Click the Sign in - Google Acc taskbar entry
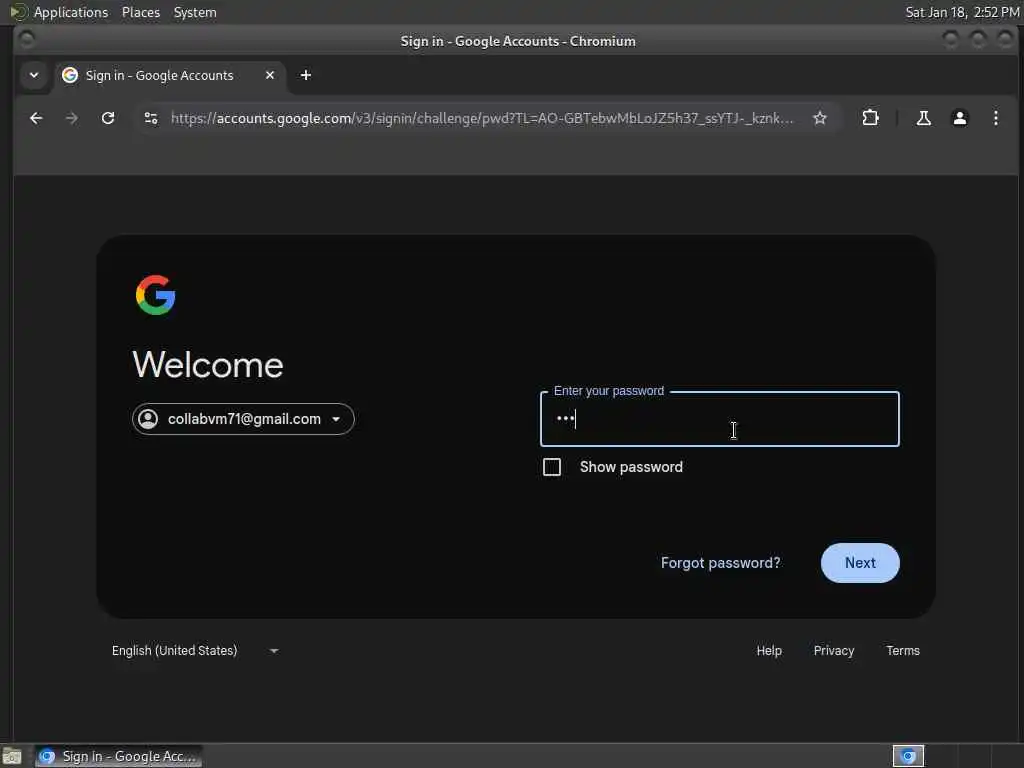This screenshot has height=768, width=1024. pos(118,756)
